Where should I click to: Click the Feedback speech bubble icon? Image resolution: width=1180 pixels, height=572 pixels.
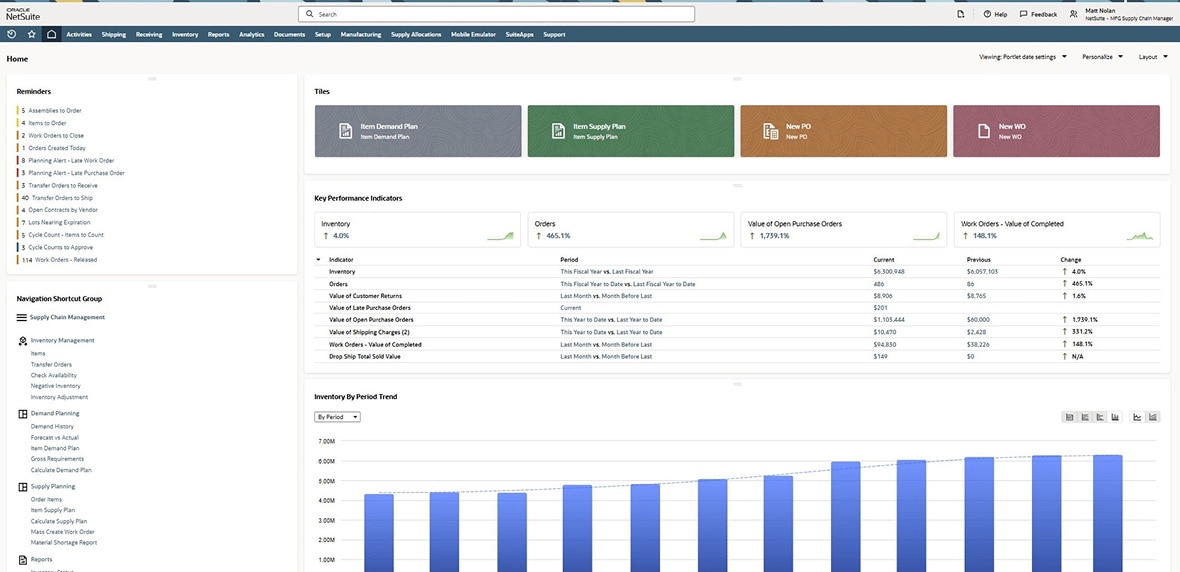click(x=1023, y=14)
